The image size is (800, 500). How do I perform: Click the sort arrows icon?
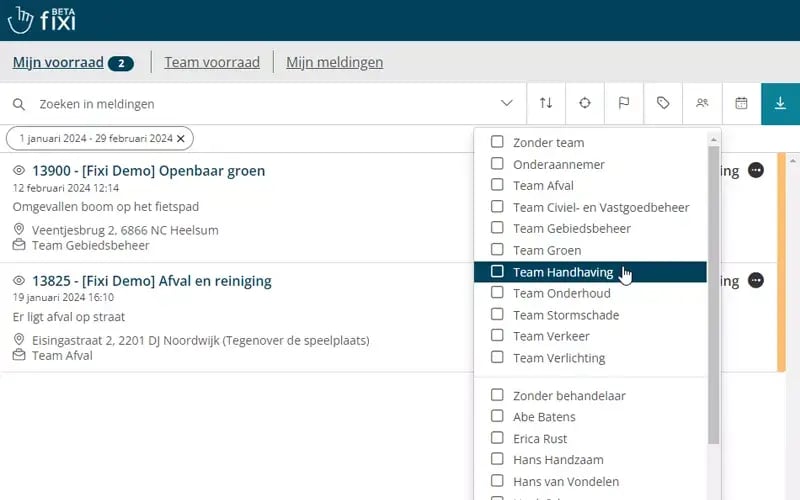[546, 103]
